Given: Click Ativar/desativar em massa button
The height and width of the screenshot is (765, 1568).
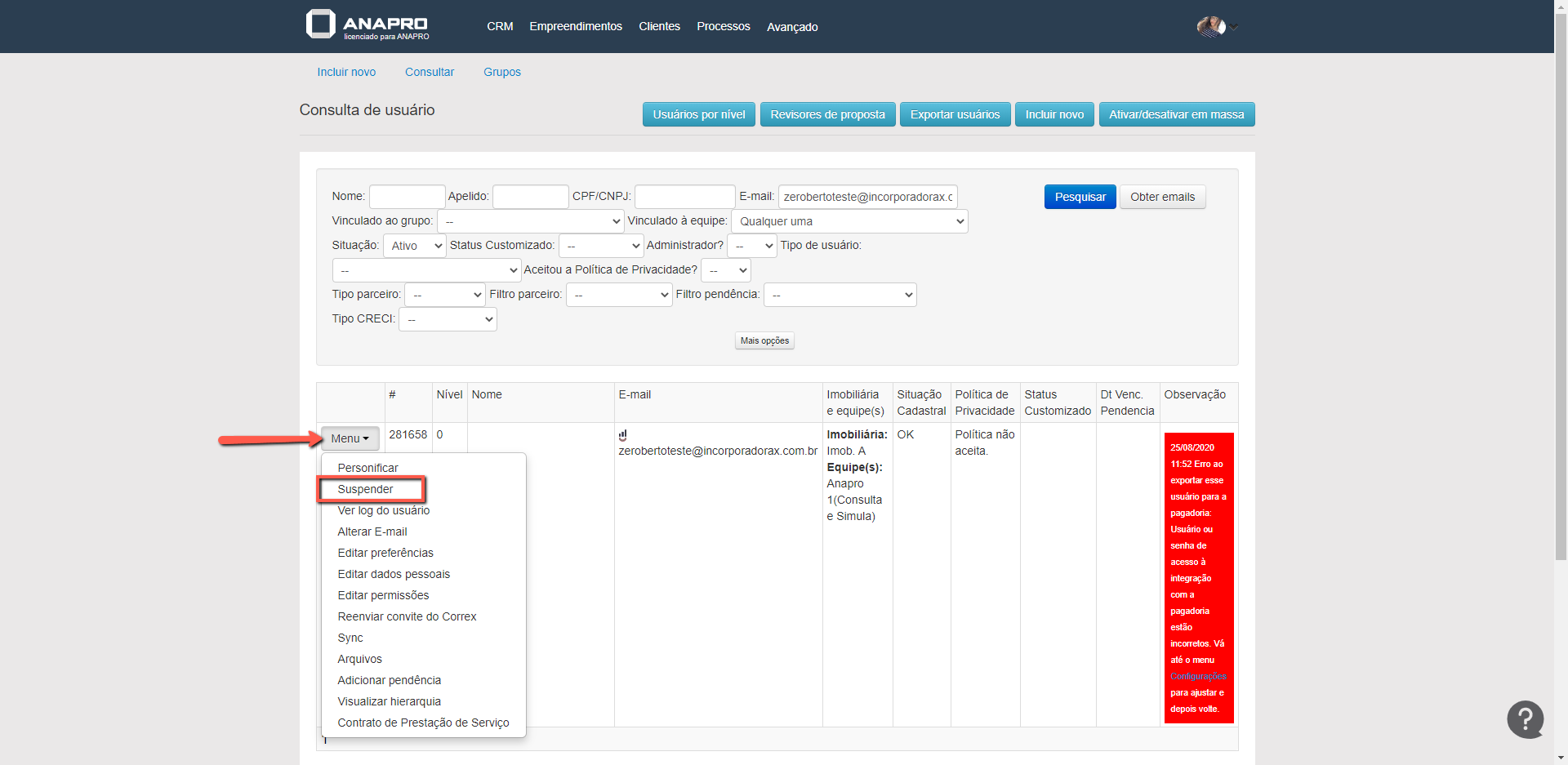Looking at the screenshot, I should (1176, 114).
